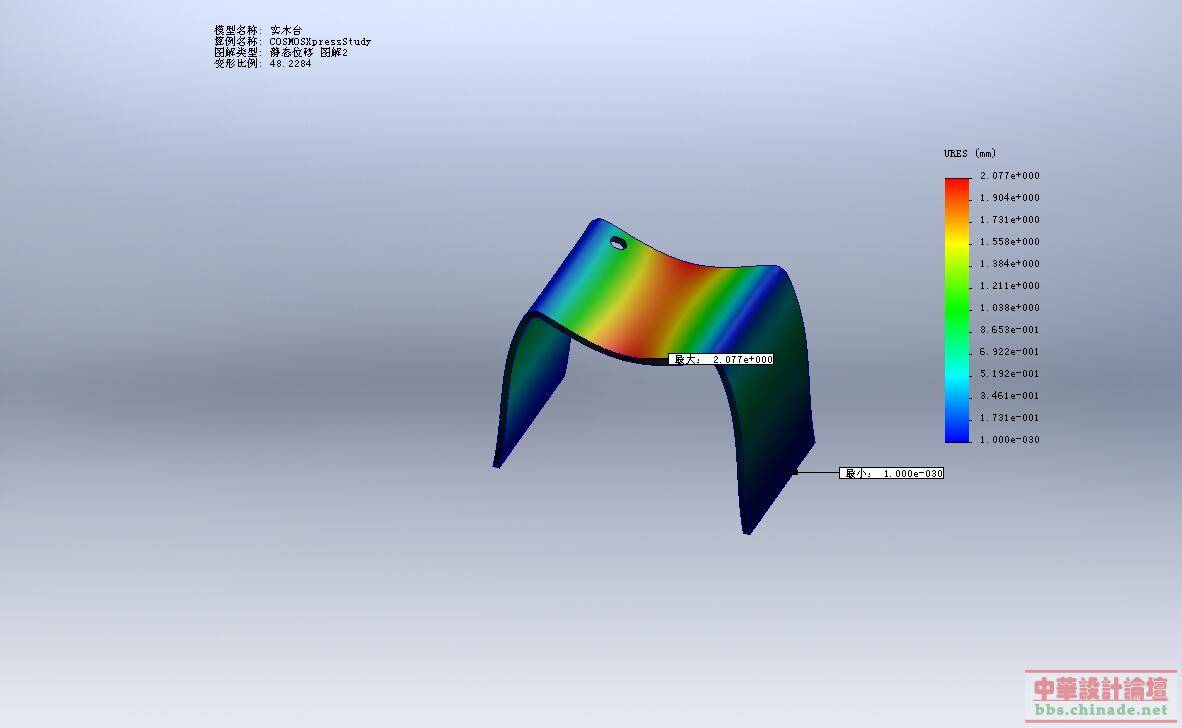Select the URES (mm) legend title

969,153
